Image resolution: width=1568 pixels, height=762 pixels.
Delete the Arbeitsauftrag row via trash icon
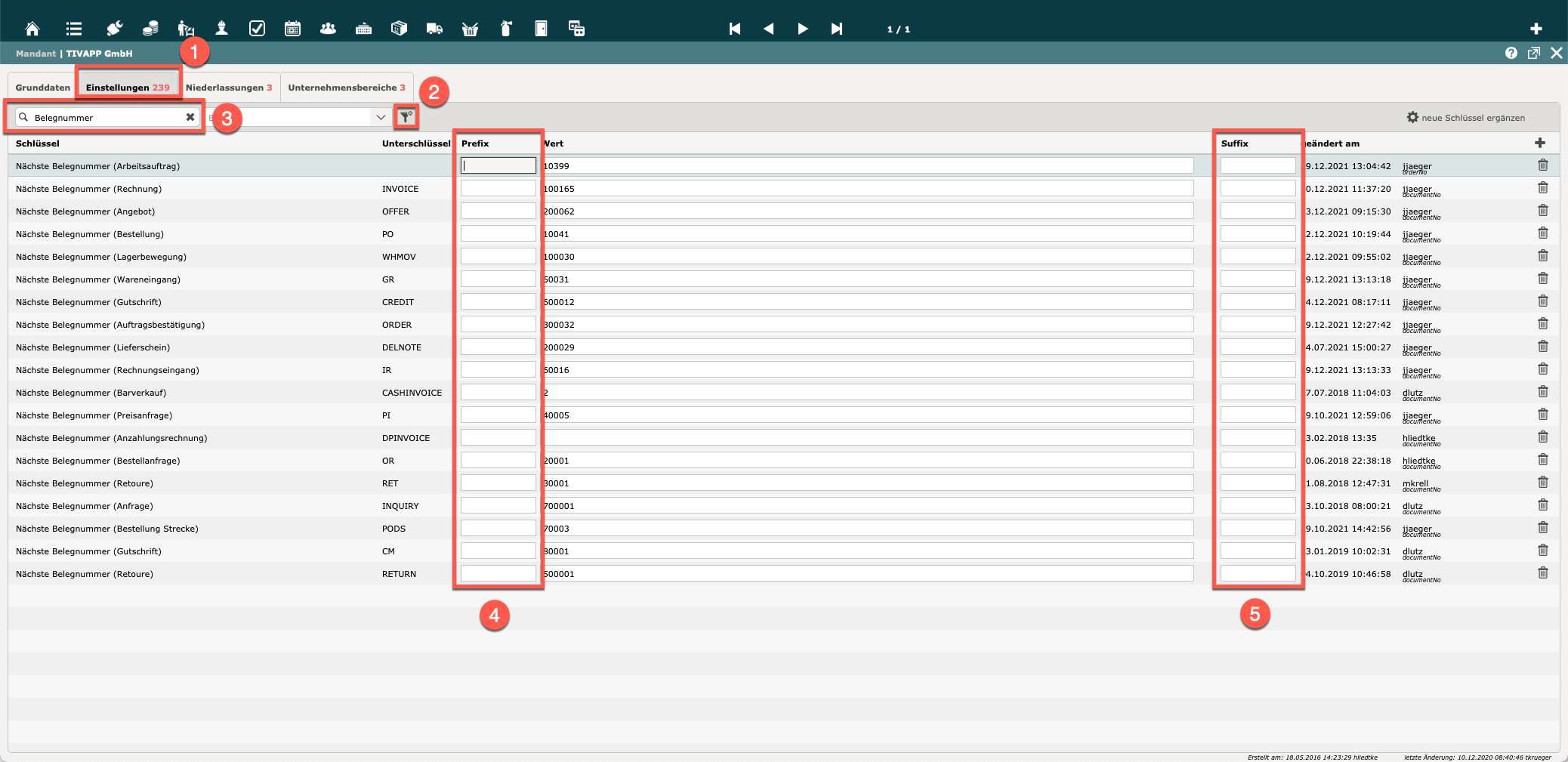[1542, 165]
